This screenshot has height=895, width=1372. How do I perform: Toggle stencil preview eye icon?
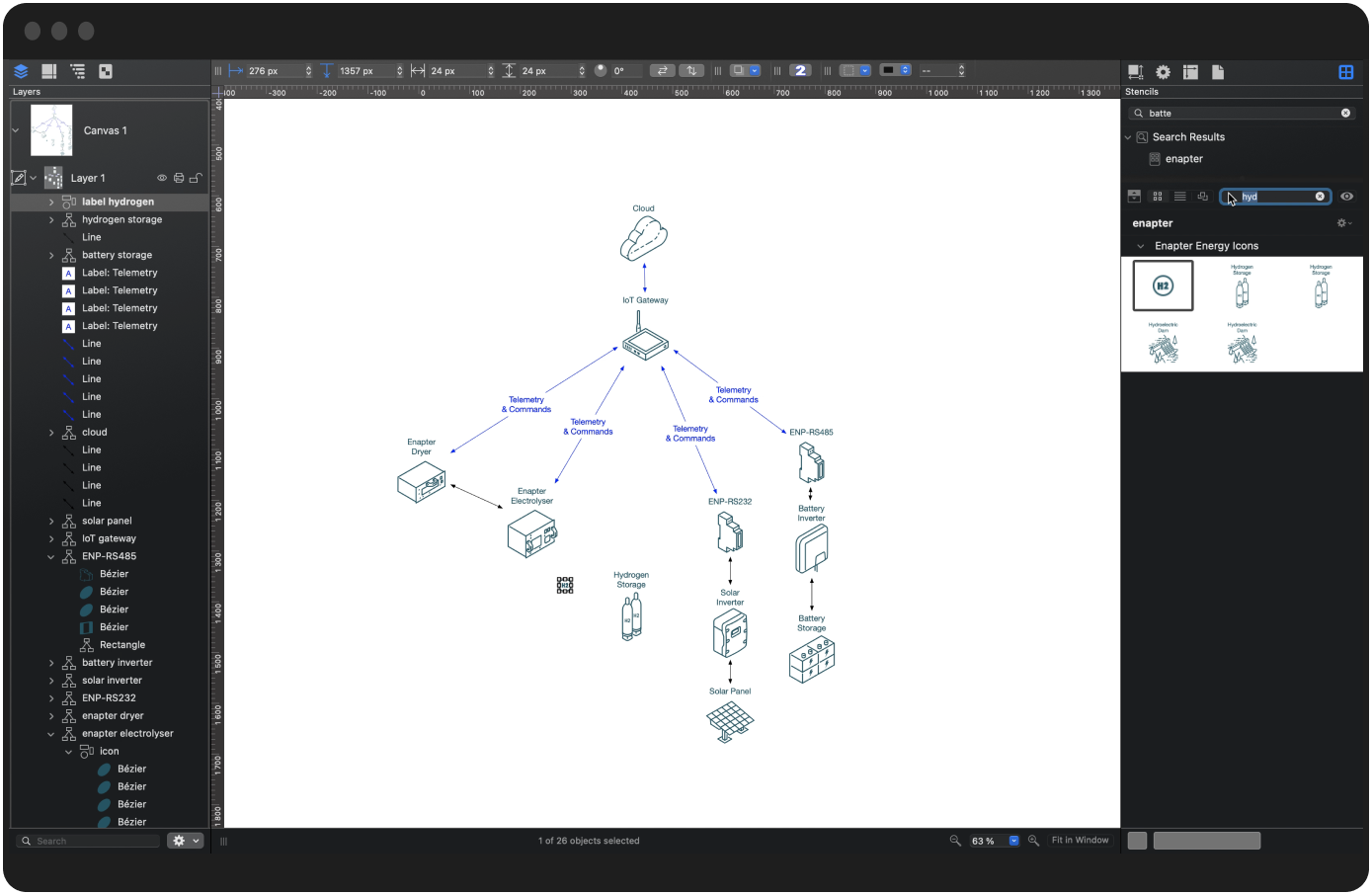(x=1346, y=197)
